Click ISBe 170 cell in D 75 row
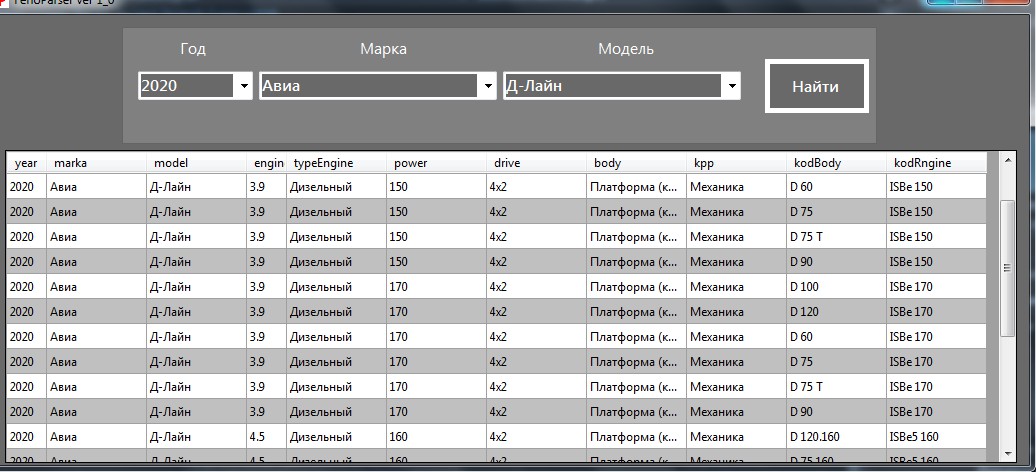The height and width of the screenshot is (472, 1036). tap(936, 362)
